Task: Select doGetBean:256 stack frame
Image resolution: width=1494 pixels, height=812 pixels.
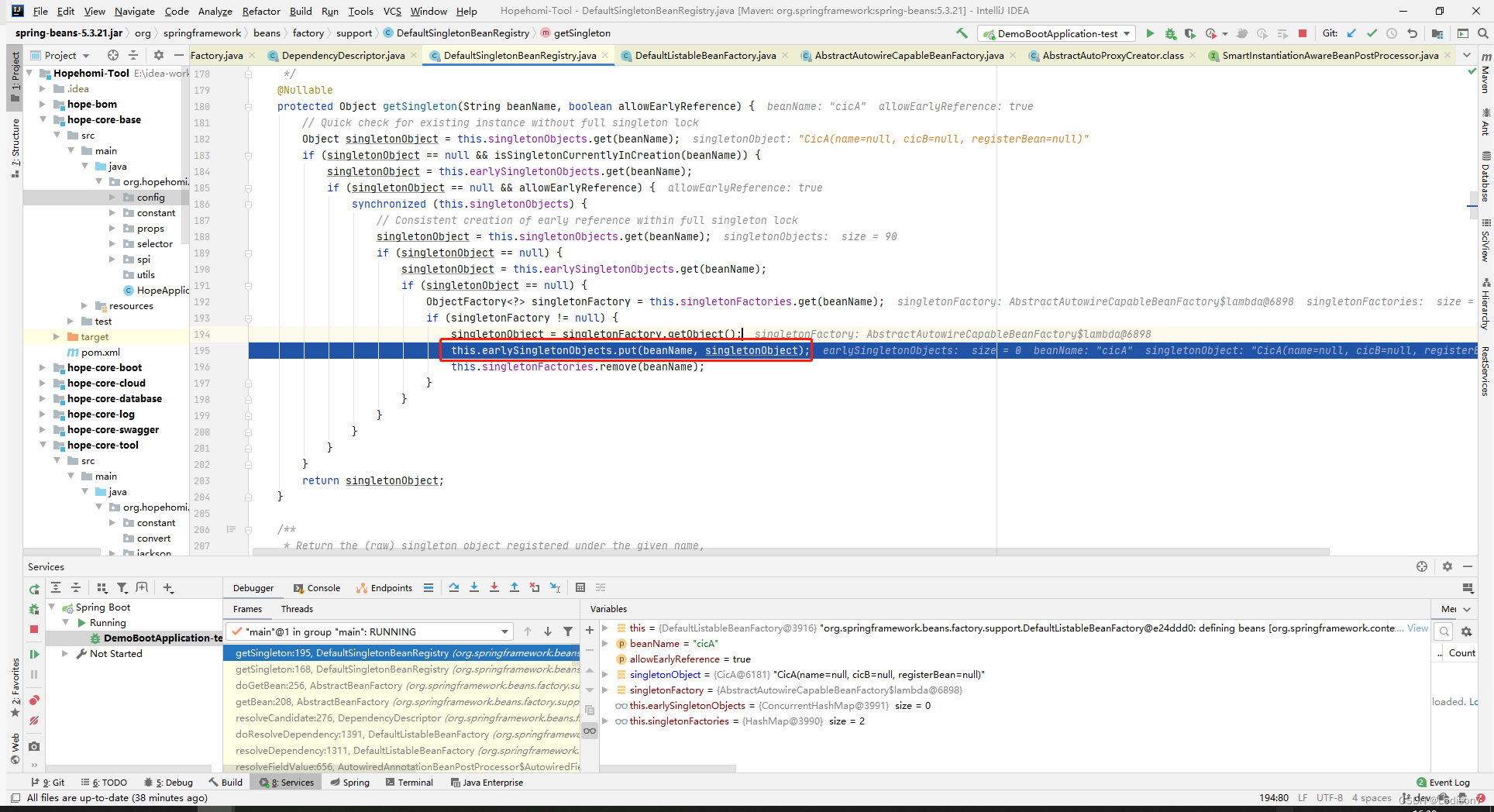Action: (x=401, y=685)
